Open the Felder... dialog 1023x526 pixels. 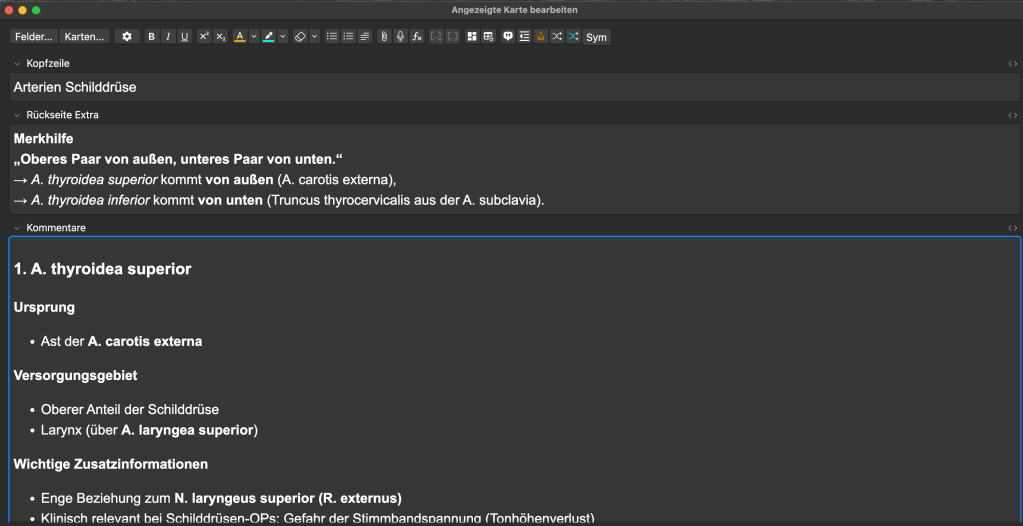pos(34,37)
